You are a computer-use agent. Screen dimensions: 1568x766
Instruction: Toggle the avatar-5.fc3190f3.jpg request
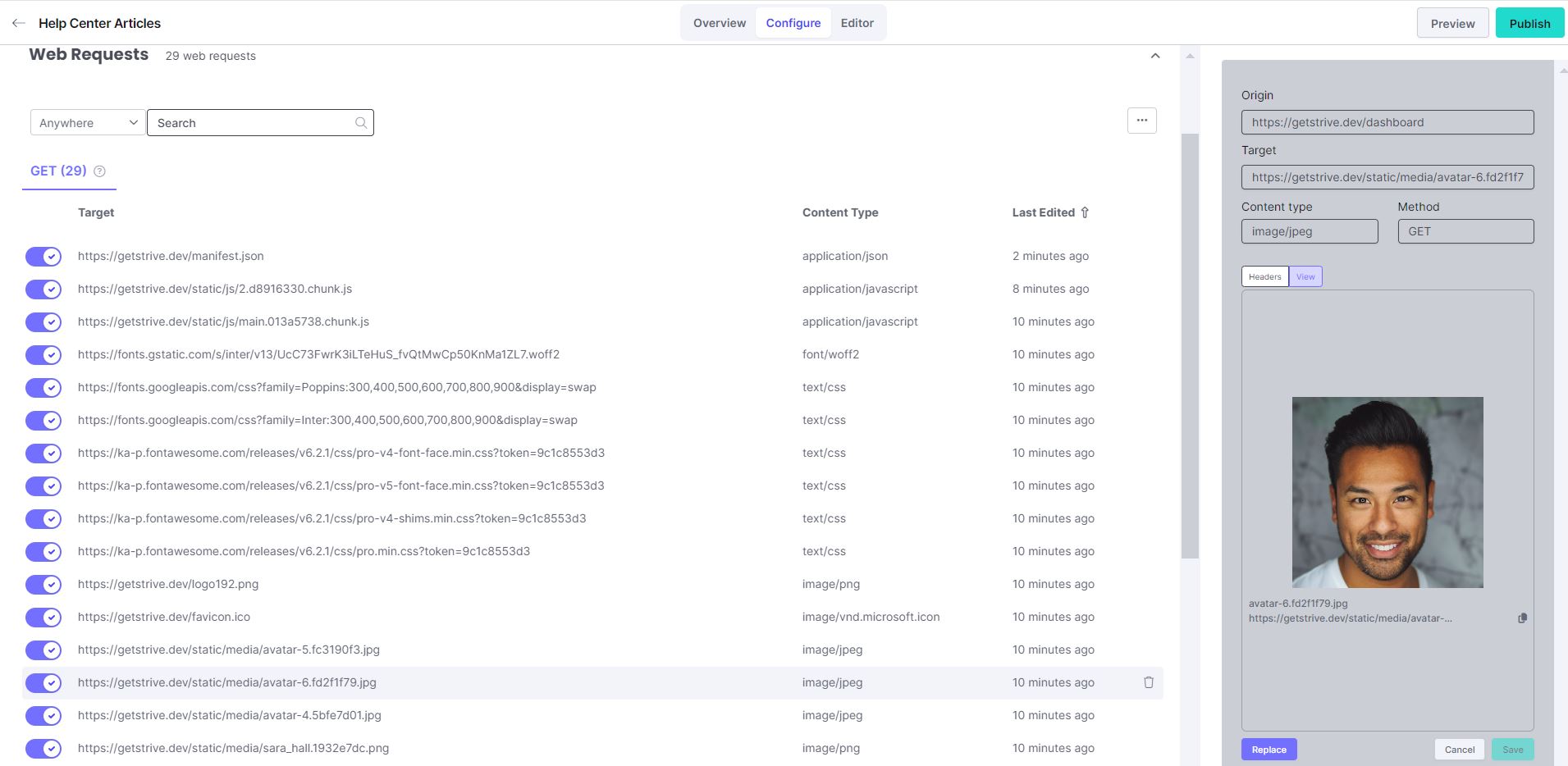43,650
